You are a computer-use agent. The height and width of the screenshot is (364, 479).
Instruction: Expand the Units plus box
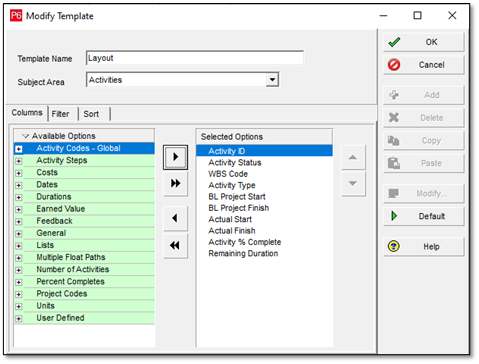pos(19,306)
